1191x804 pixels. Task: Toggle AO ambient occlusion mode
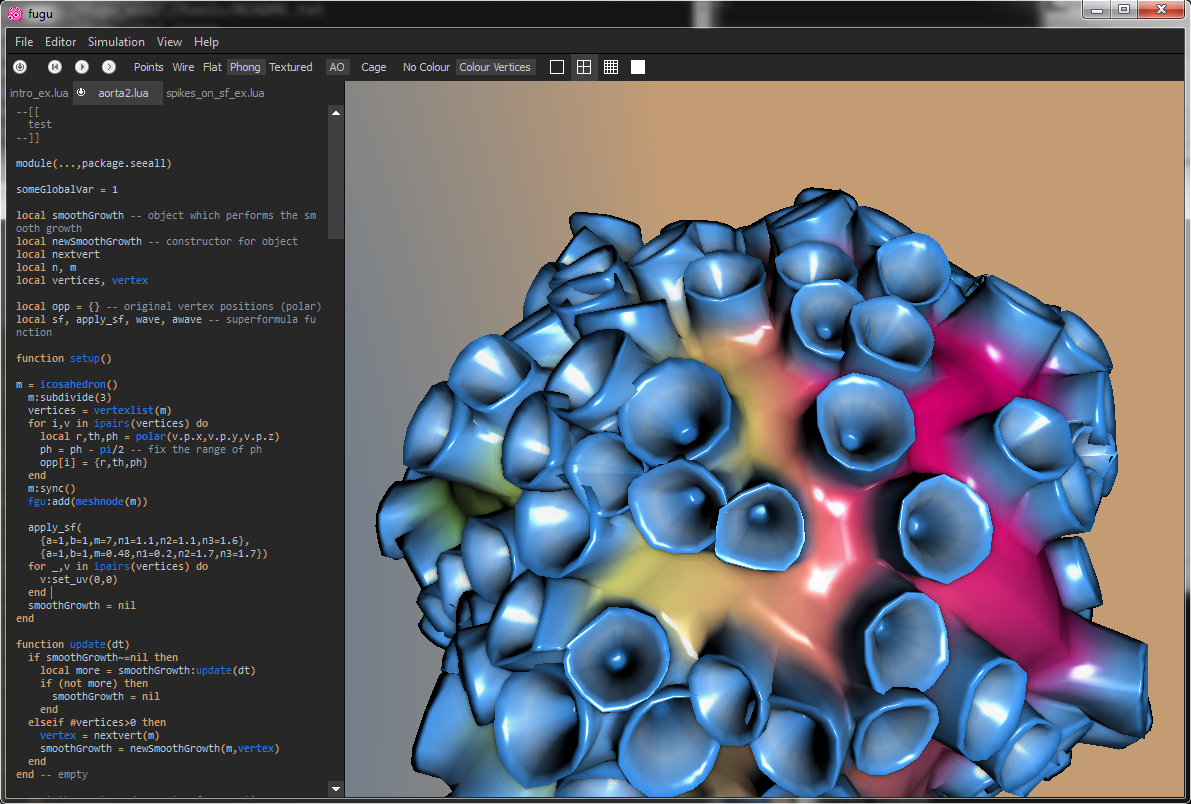pos(337,67)
